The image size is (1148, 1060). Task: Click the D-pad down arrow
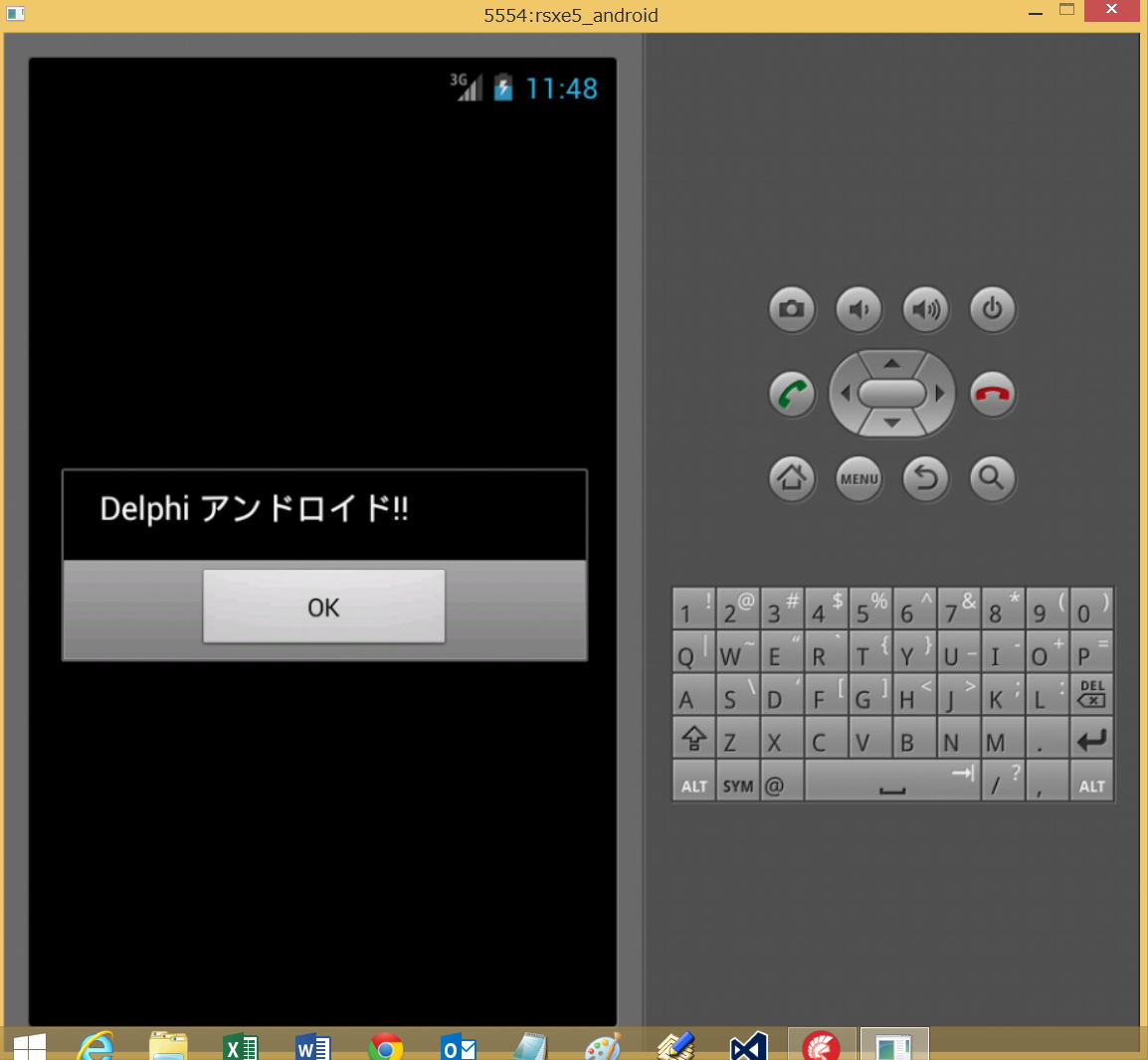point(891,424)
